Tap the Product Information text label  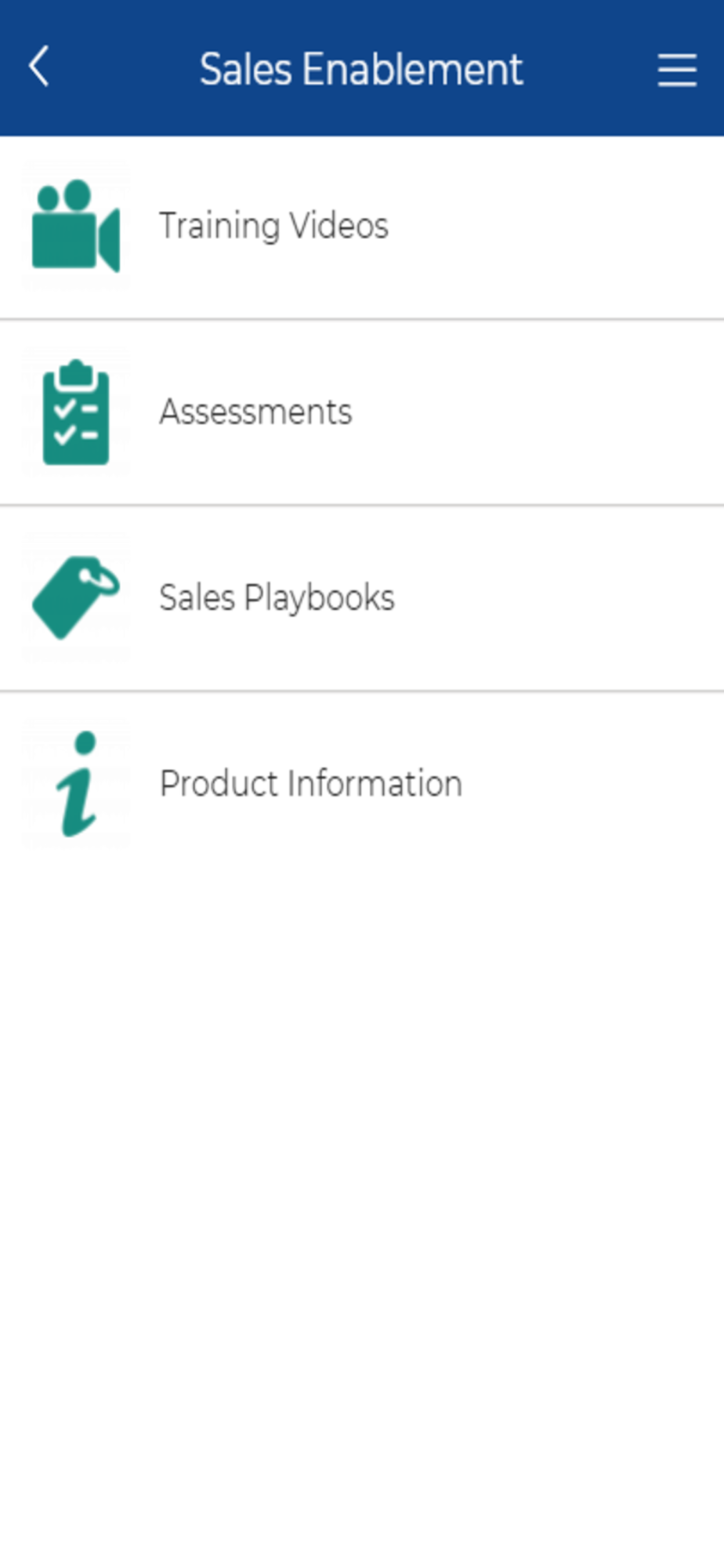pyautogui.click(x=311, y=783)
